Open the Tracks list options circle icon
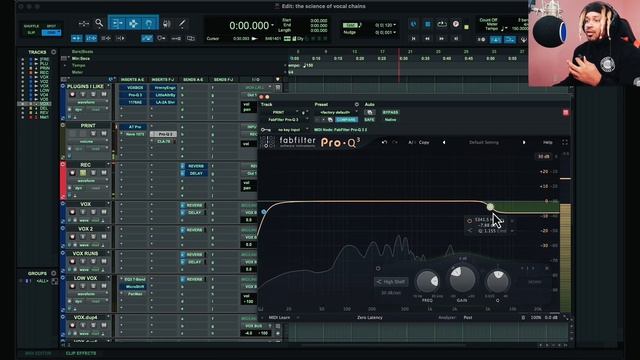640x360 pixels. 53,52
